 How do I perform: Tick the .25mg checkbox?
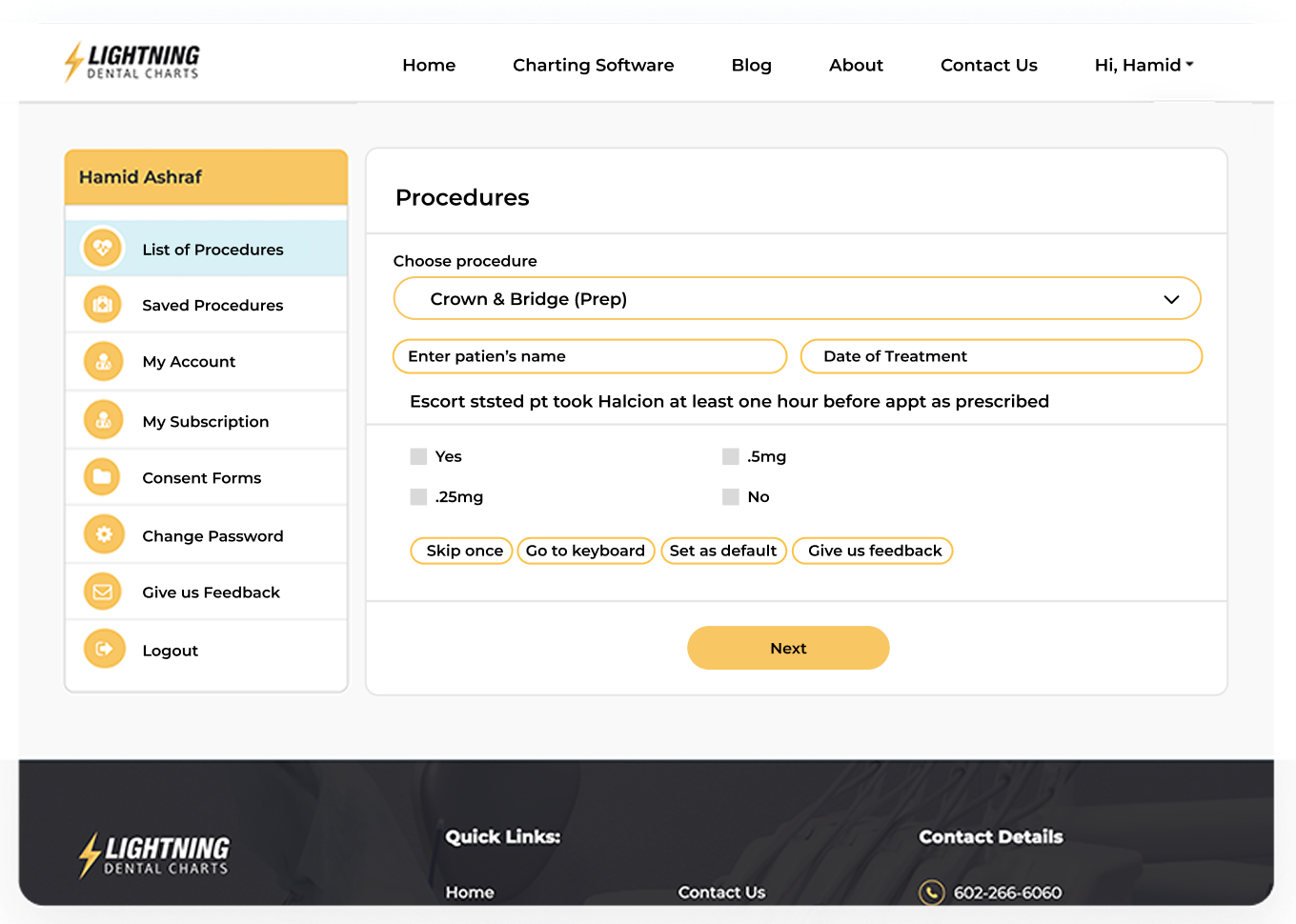point(418,496)
